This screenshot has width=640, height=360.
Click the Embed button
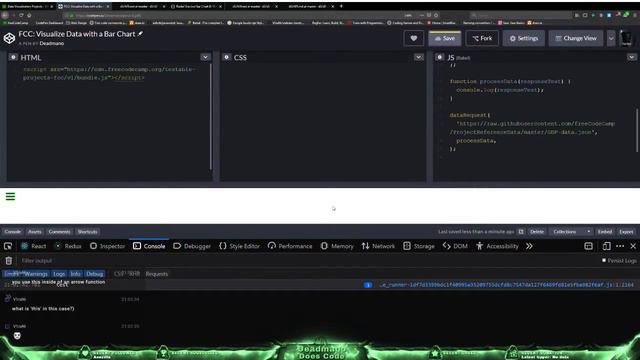[604, 232]
